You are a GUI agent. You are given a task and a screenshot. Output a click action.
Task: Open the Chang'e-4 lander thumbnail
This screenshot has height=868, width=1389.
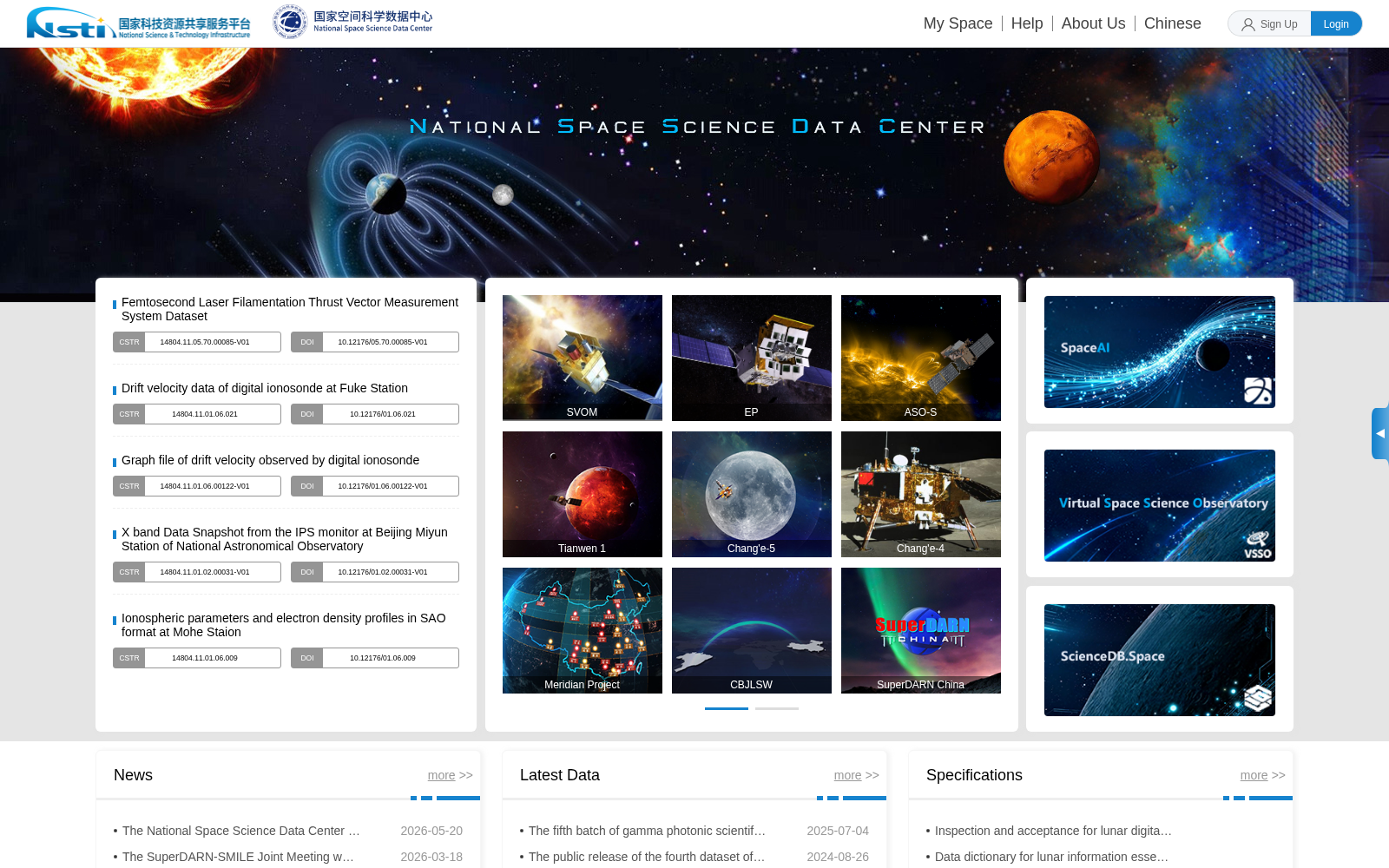(921, 494)
